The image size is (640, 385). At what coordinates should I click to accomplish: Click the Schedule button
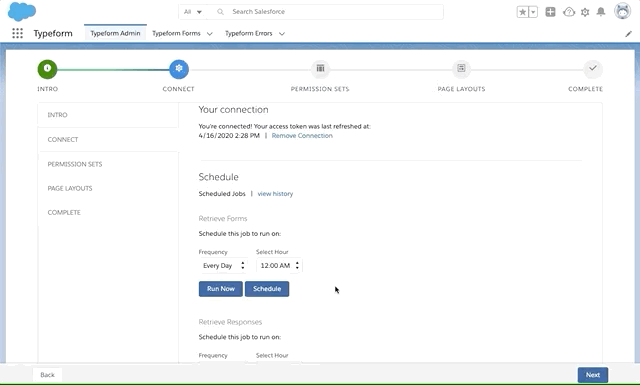[267, 289]
